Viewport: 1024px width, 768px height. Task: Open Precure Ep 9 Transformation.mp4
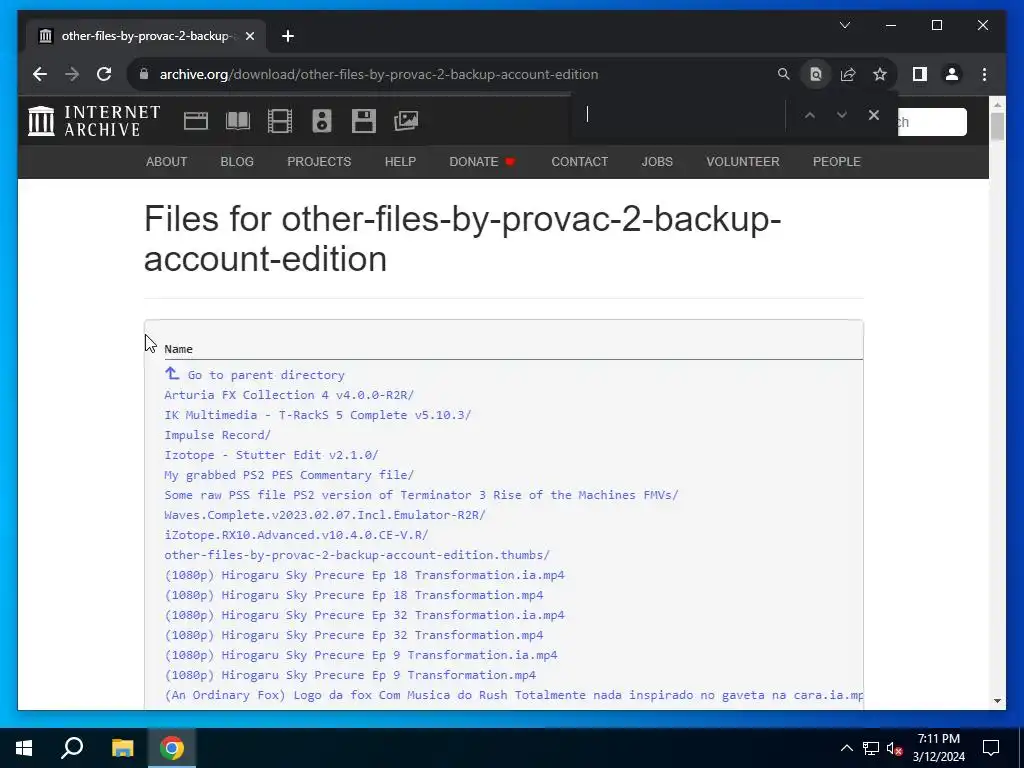click(x=350, y=675)
